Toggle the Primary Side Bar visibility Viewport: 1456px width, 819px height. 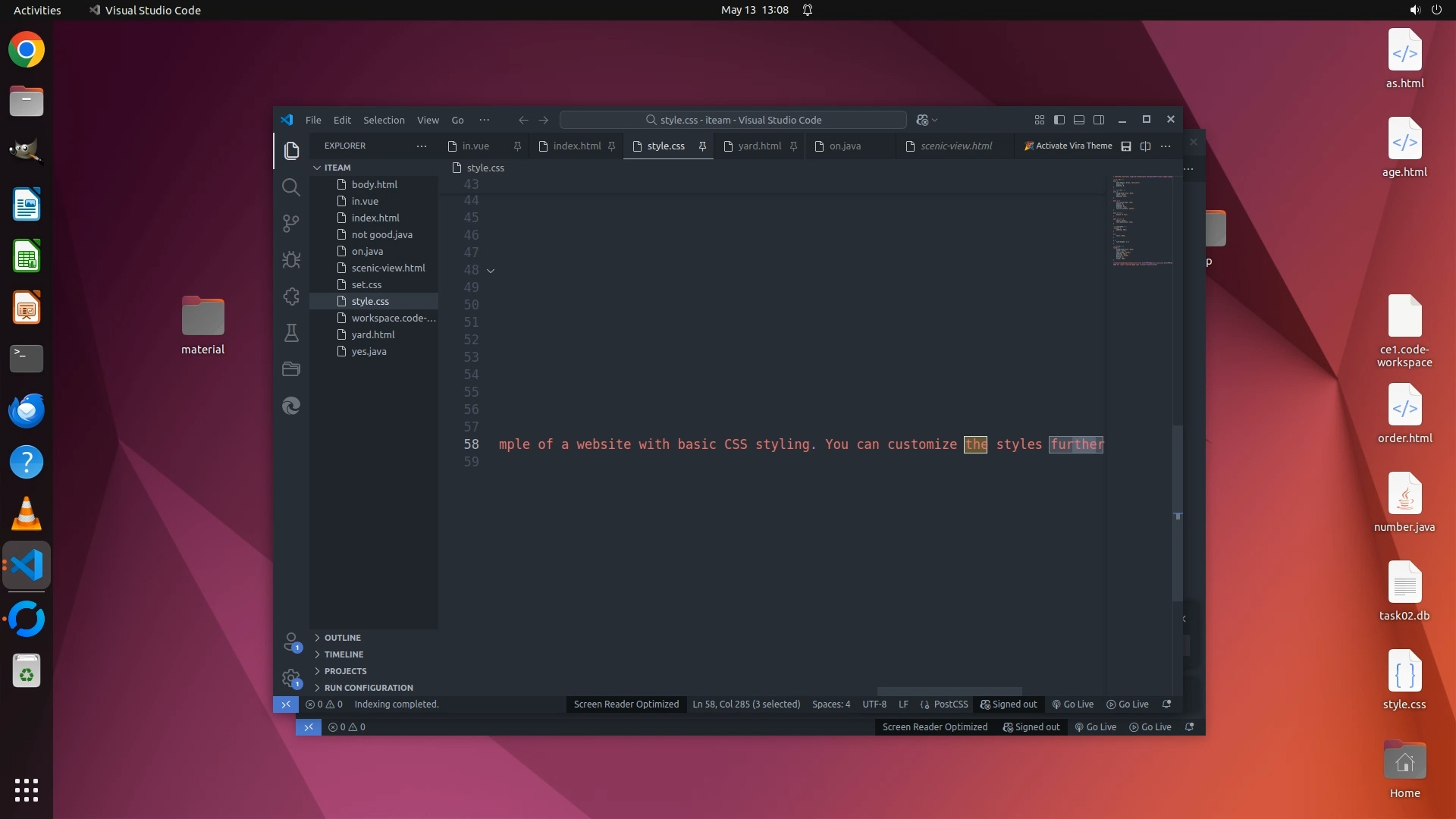1059,120
